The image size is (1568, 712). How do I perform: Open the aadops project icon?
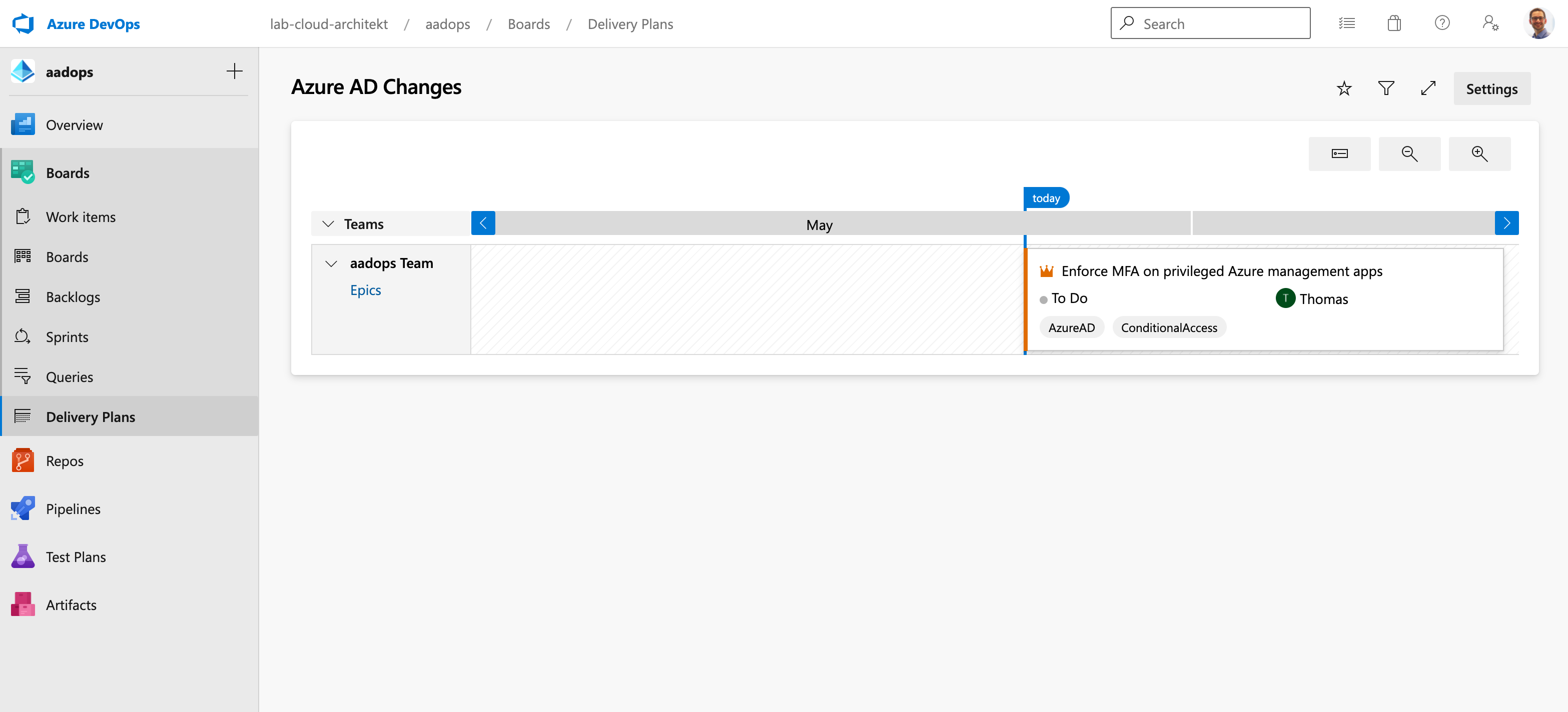click(x=23, y=72)
